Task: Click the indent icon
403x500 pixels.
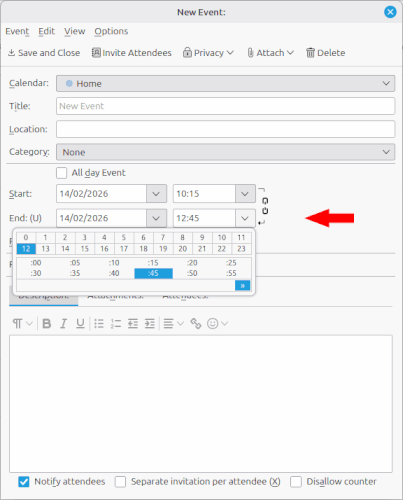Action: (149, 323)
